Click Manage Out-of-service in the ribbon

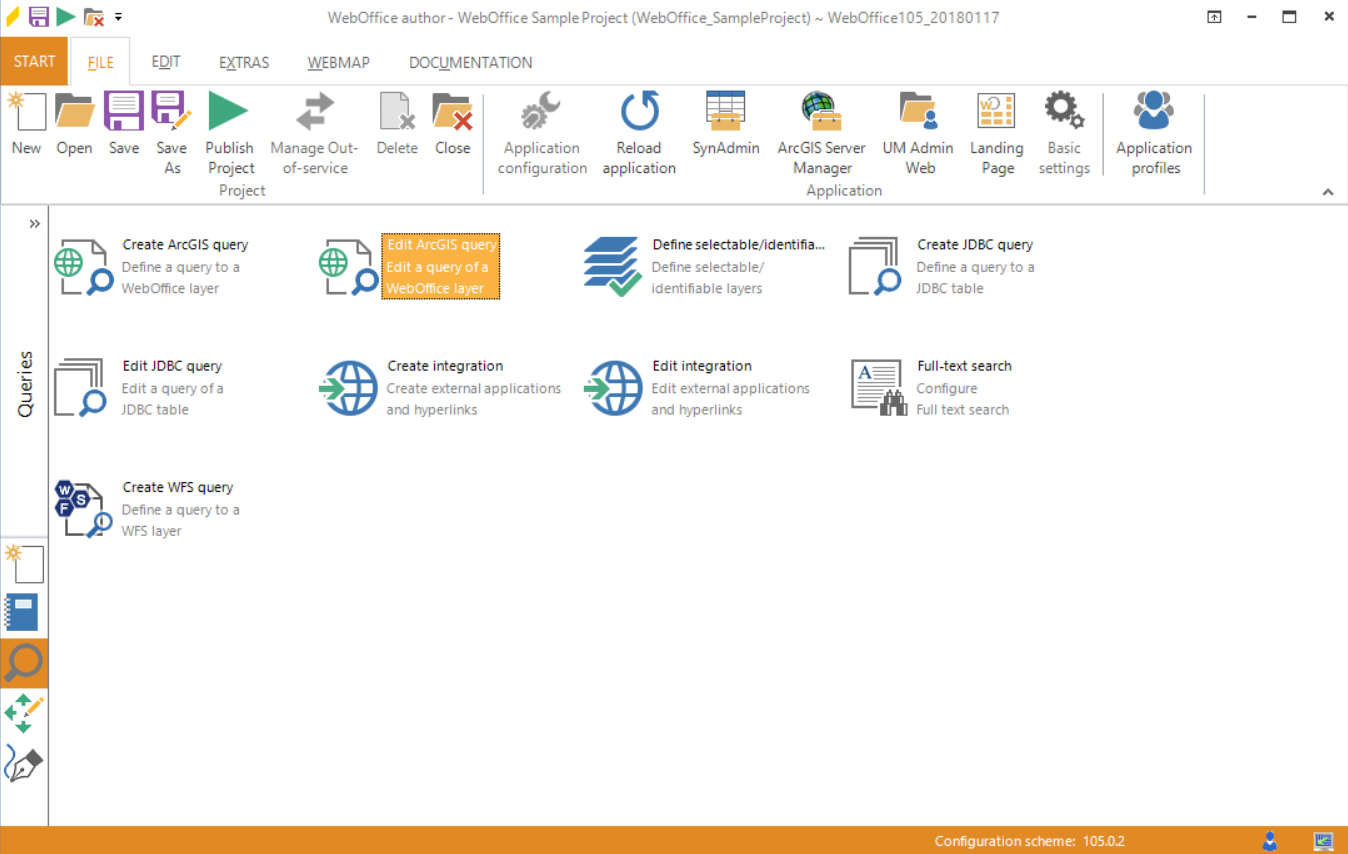314,111
